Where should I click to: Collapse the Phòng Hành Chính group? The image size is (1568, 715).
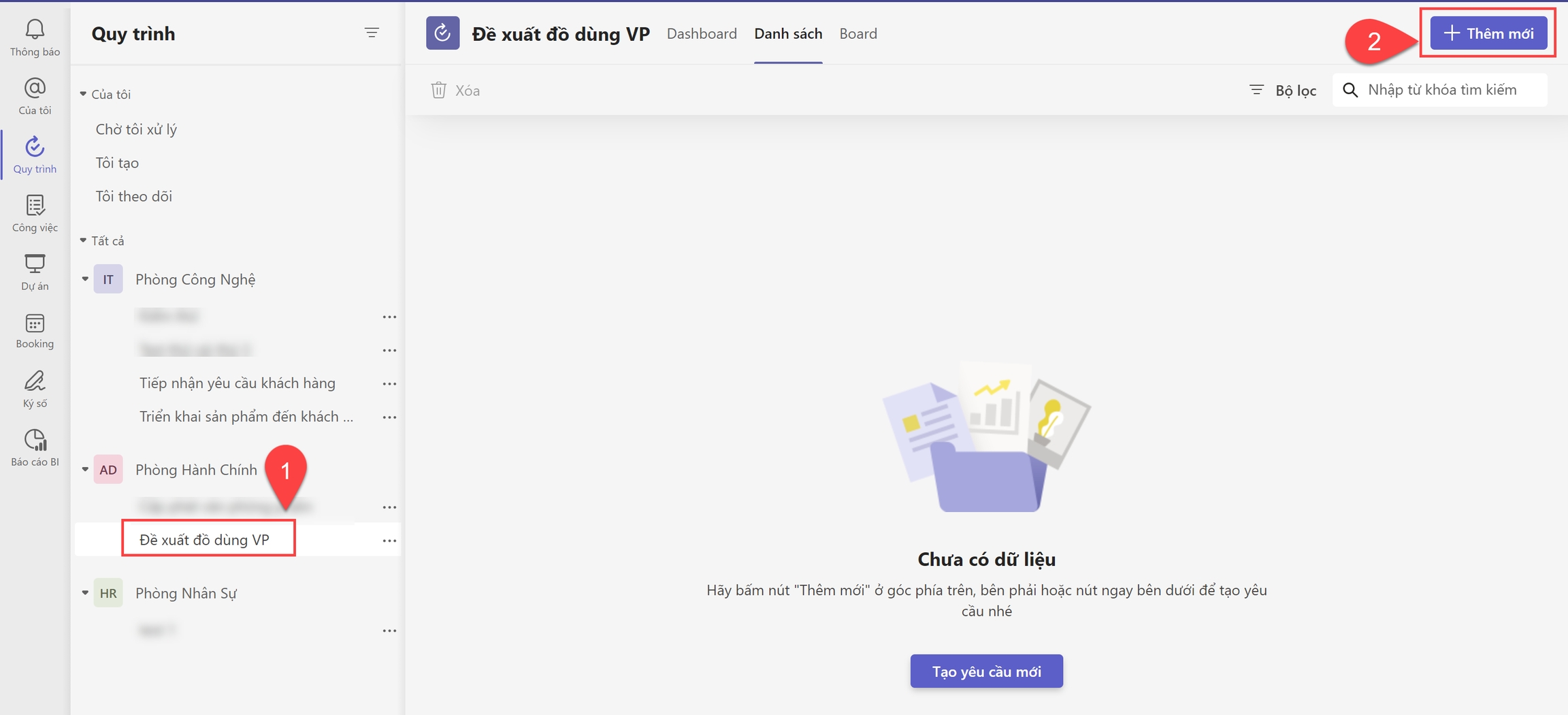coord(85,470)
